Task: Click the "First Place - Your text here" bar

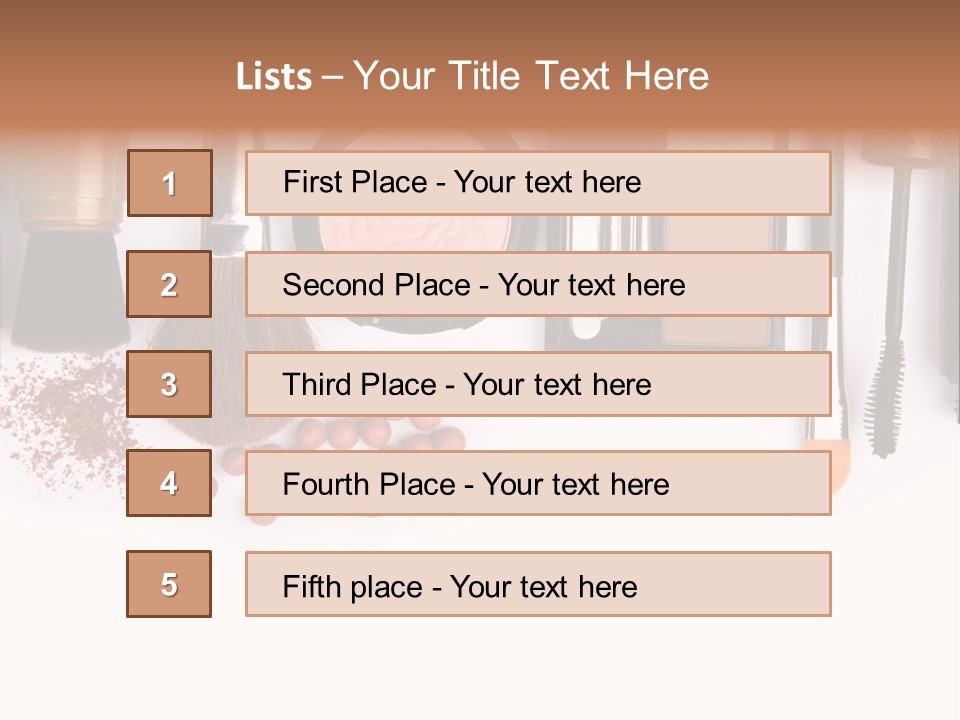Action: click(538, 183)
